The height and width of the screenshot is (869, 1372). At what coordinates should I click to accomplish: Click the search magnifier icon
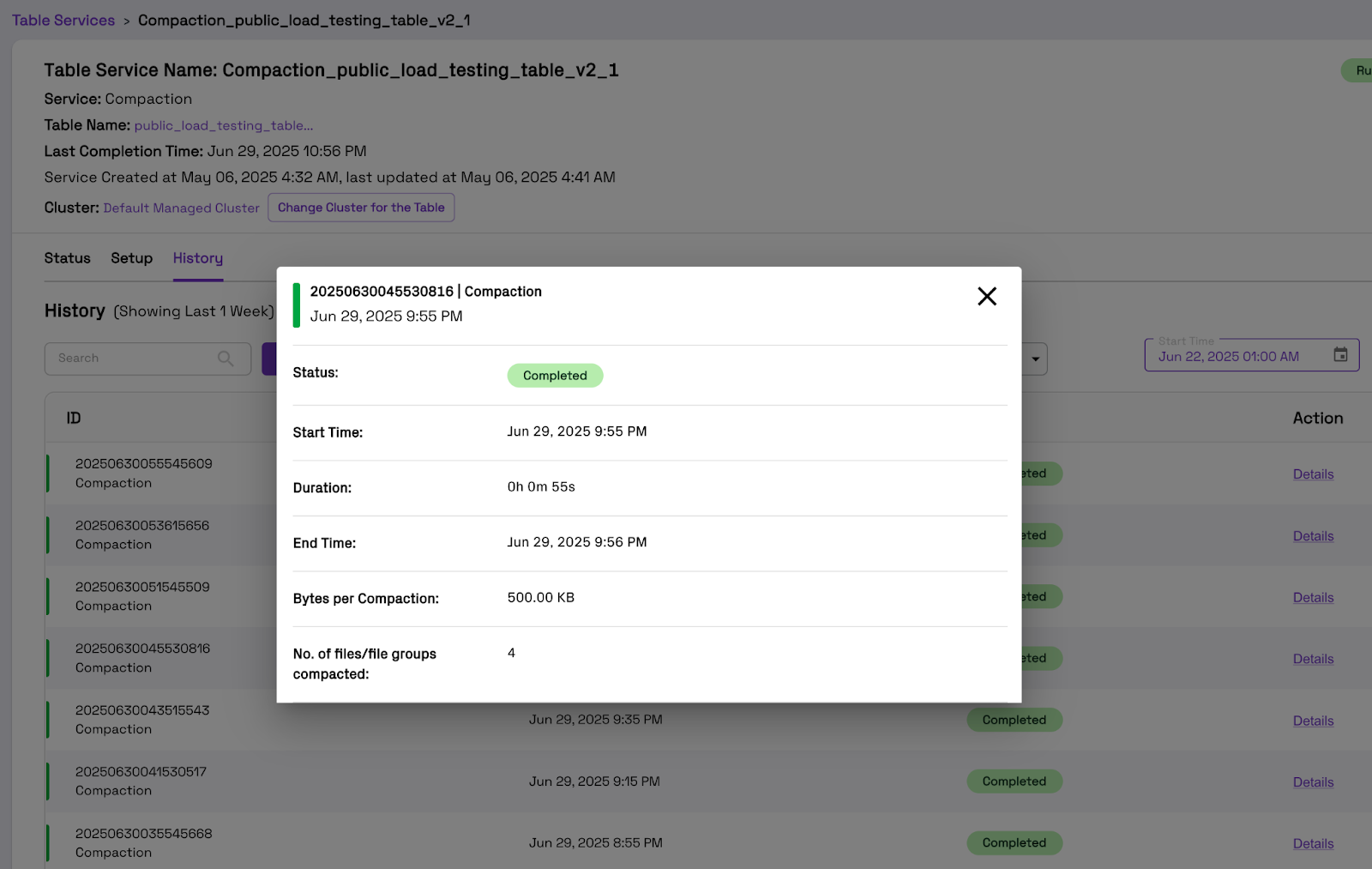pyautogui.click(x=226, y=359)
